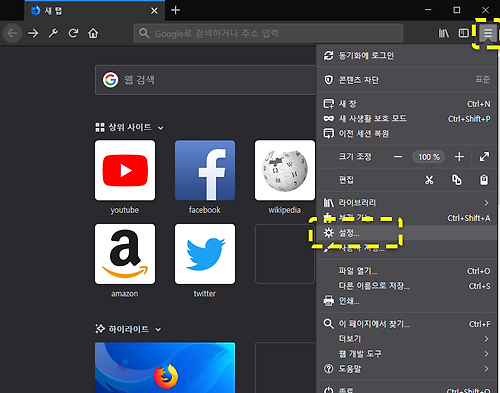
Task: Click the Firefox highlight card thumbnail
Action: 165,368
